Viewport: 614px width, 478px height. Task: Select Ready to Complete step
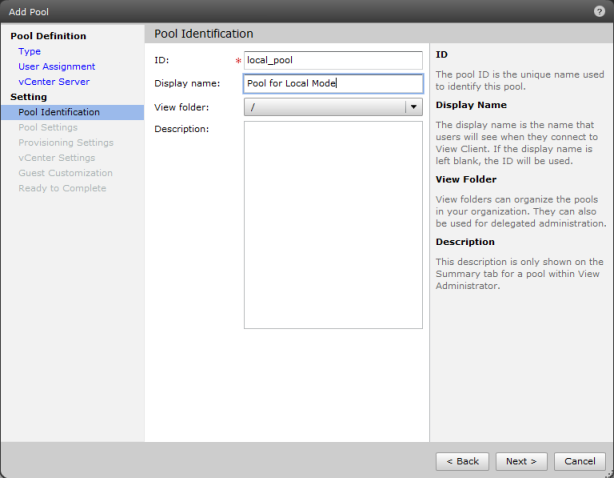[61, 188]
